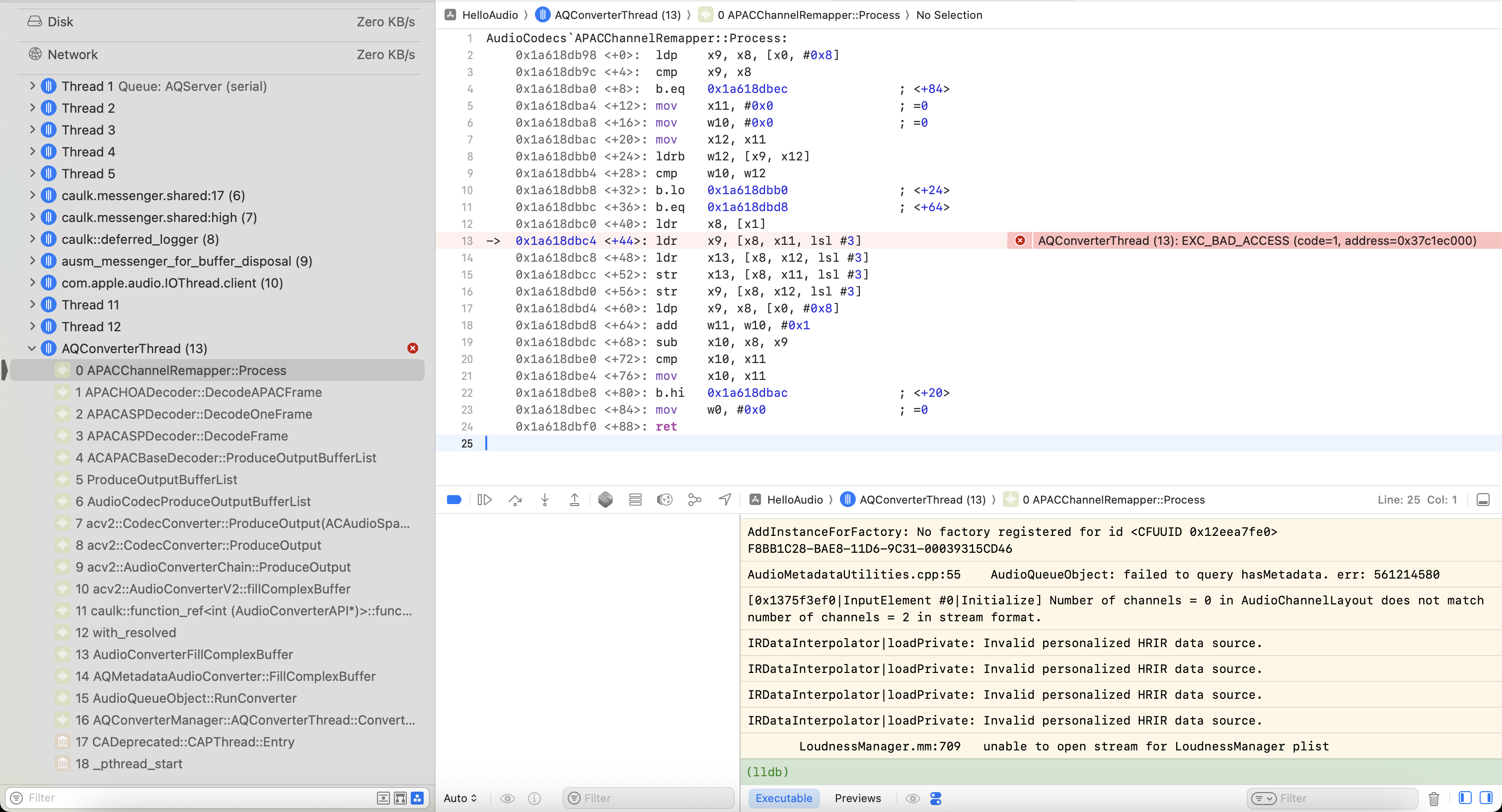1502x812 pixels.
Task: Open the stacked rows debug toolbar icon
Action: 635,500
